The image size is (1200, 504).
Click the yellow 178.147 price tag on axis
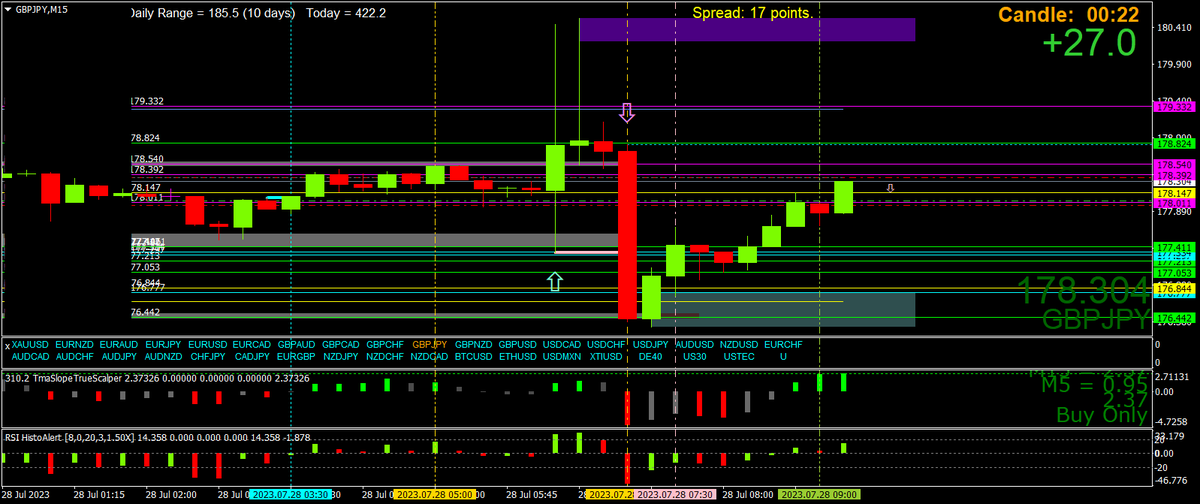1172,192
